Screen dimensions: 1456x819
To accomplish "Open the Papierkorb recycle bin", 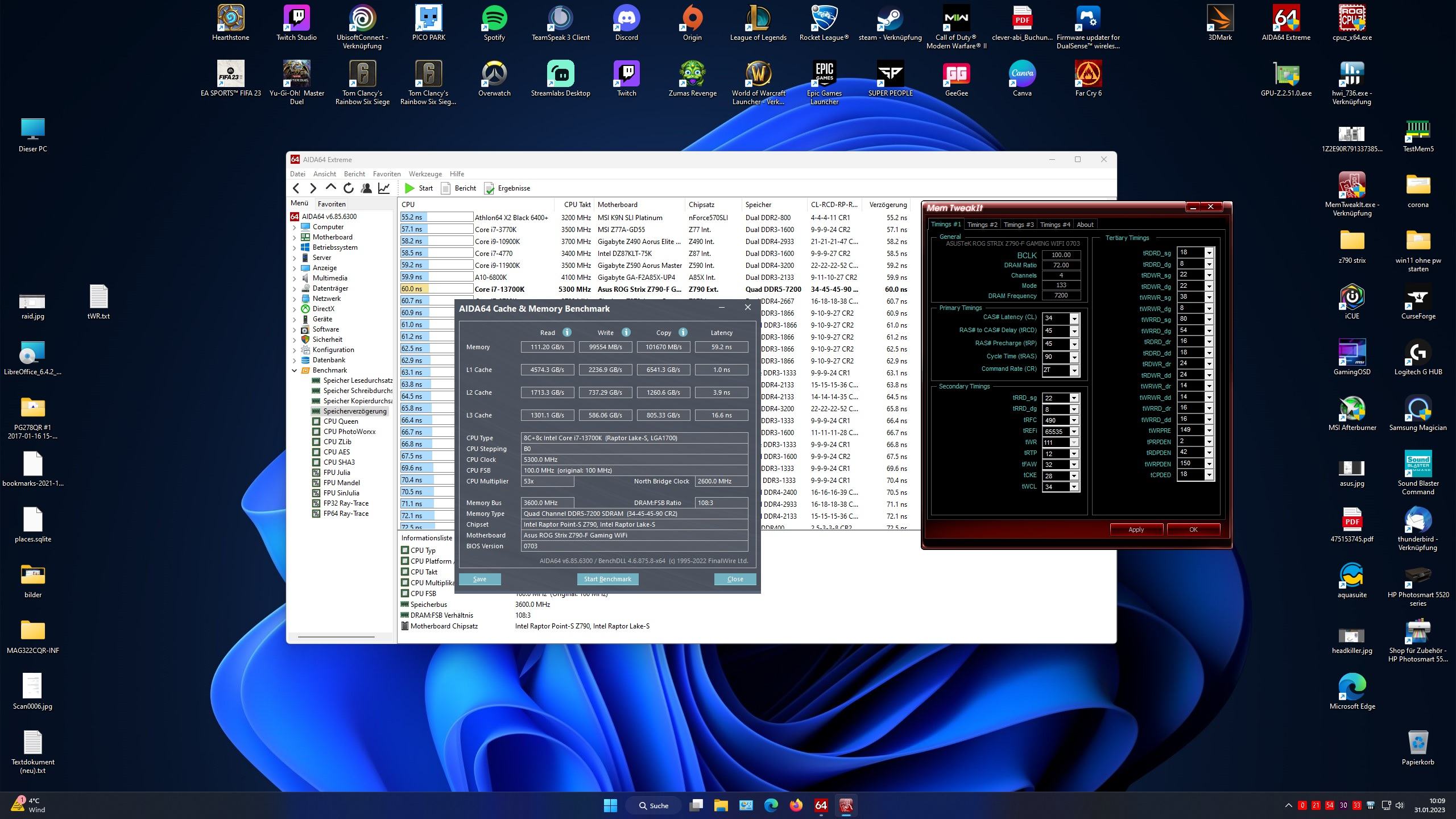I will (1418, 748).
